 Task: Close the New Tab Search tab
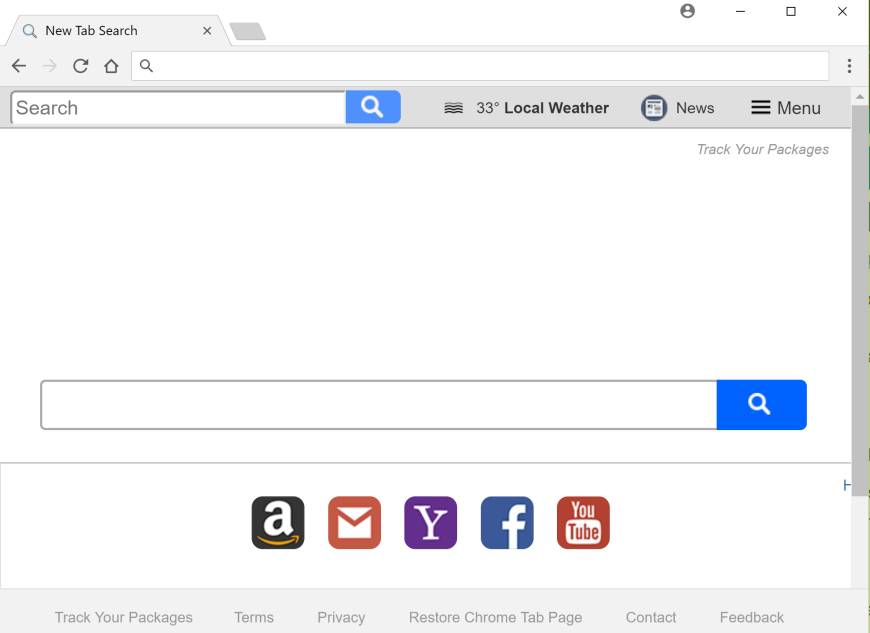(x=207, y=31)
